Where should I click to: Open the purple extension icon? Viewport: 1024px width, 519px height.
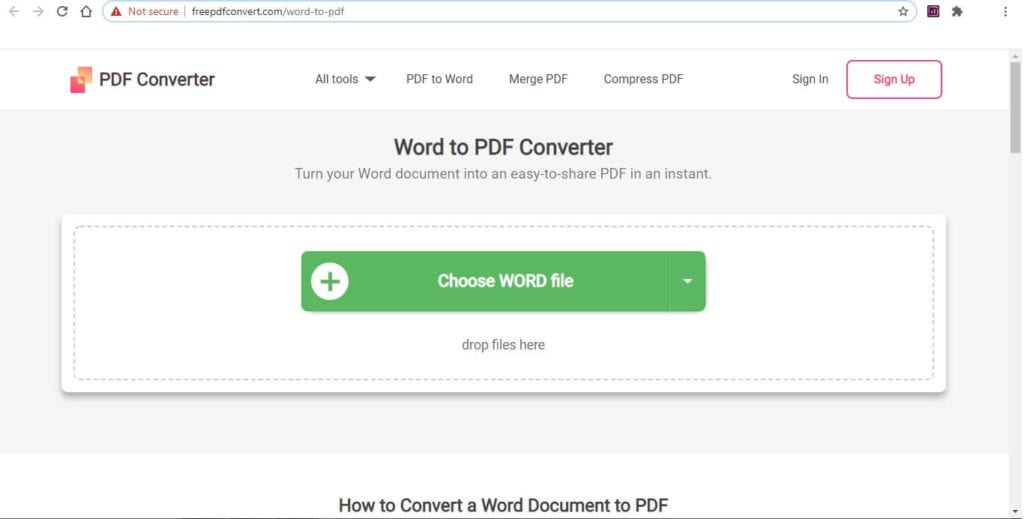[933, 11]
